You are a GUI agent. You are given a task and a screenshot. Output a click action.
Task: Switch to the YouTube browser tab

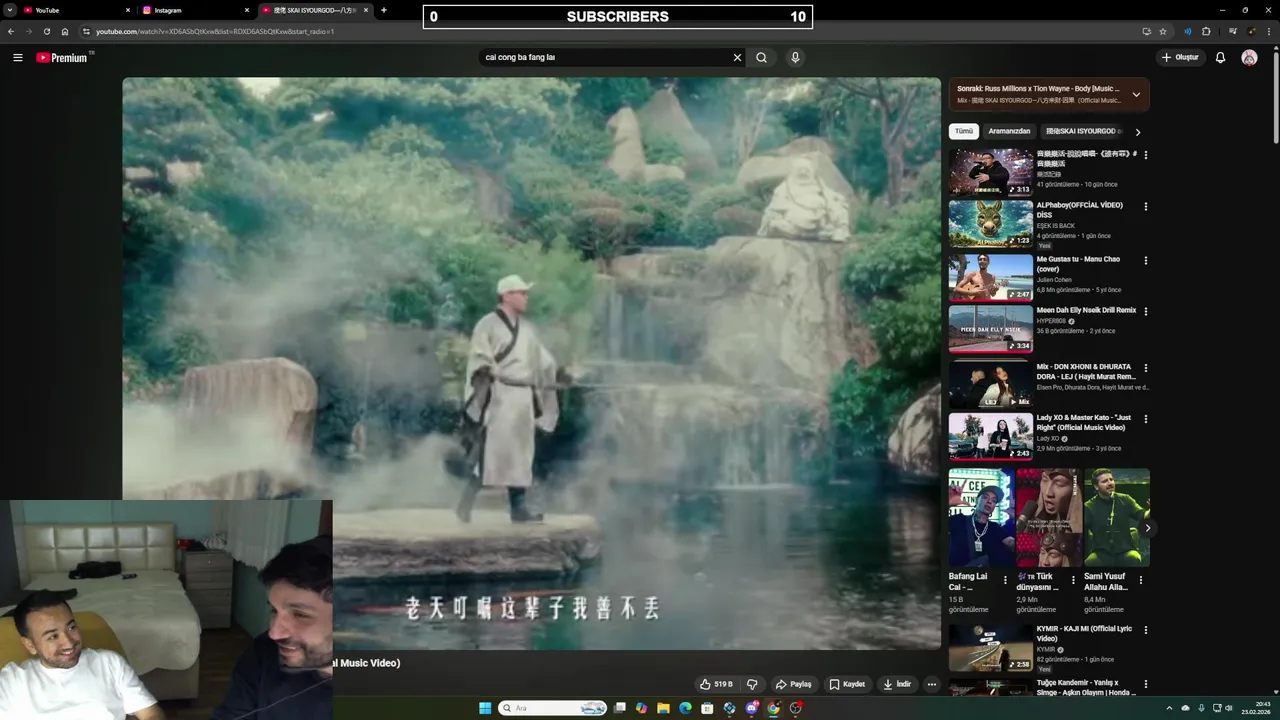(x=78, y=10)
